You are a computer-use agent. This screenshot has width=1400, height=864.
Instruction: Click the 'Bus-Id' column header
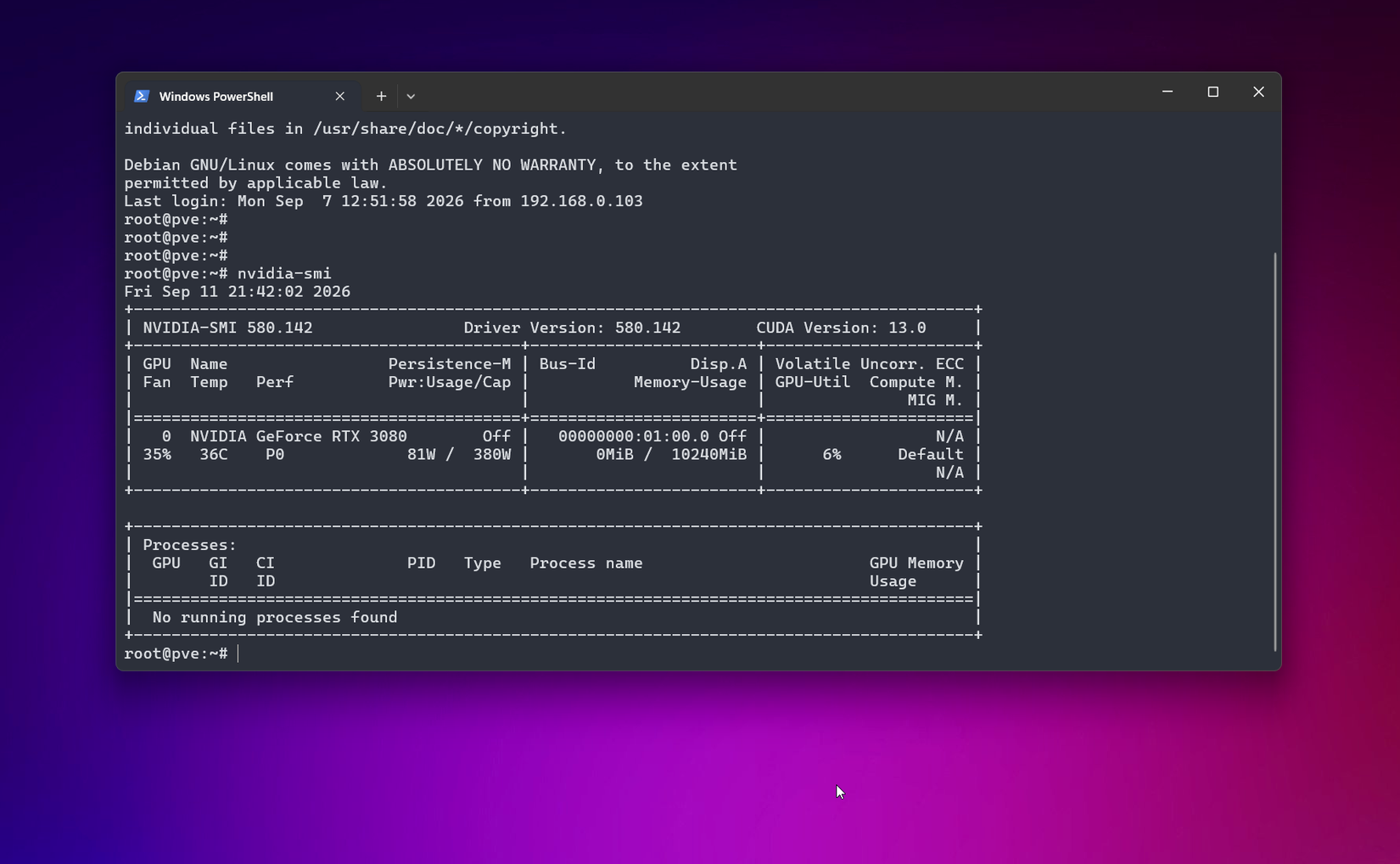tap(568, 364)
